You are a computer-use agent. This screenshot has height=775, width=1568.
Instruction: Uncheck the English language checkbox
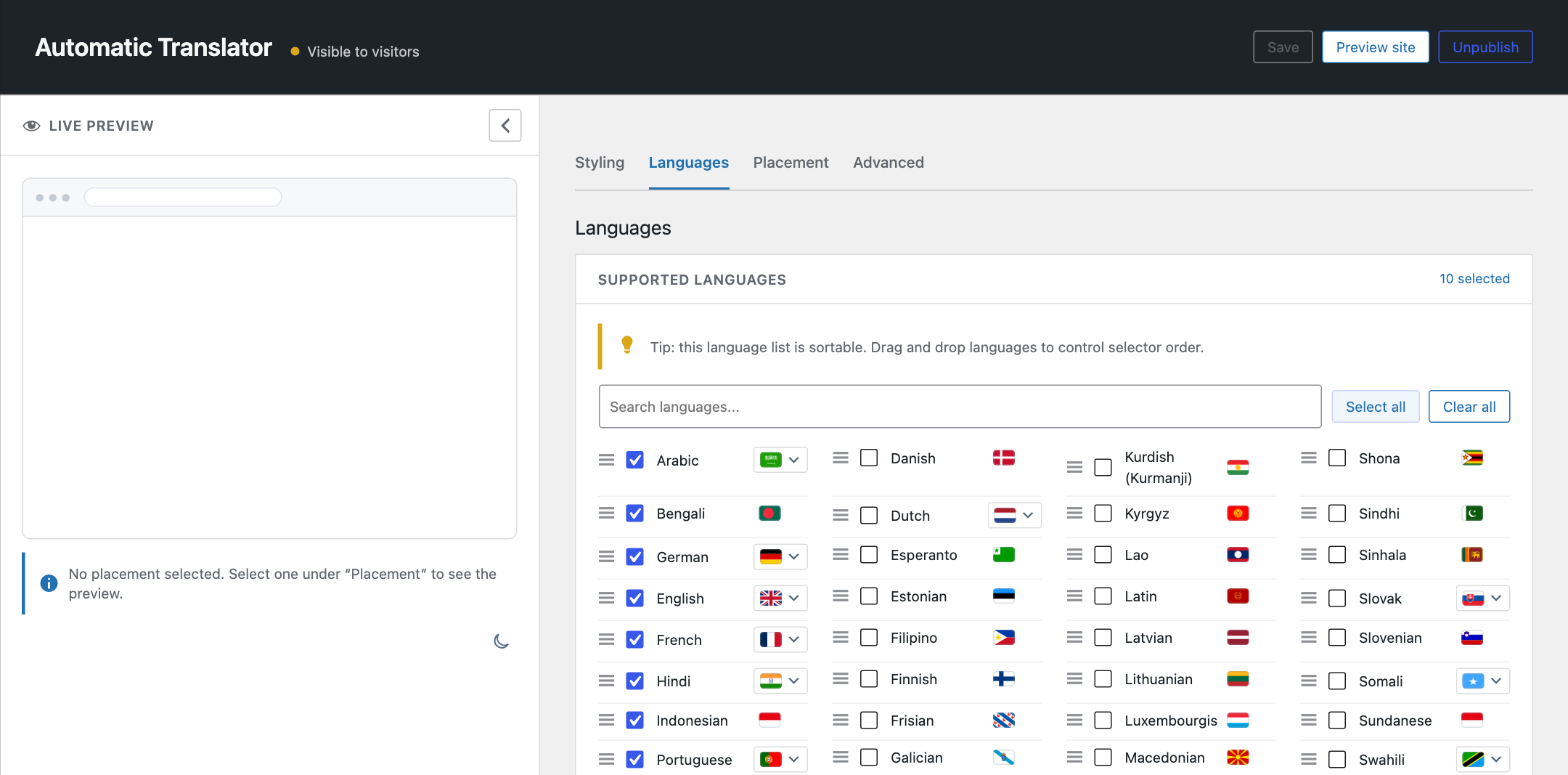635,598
